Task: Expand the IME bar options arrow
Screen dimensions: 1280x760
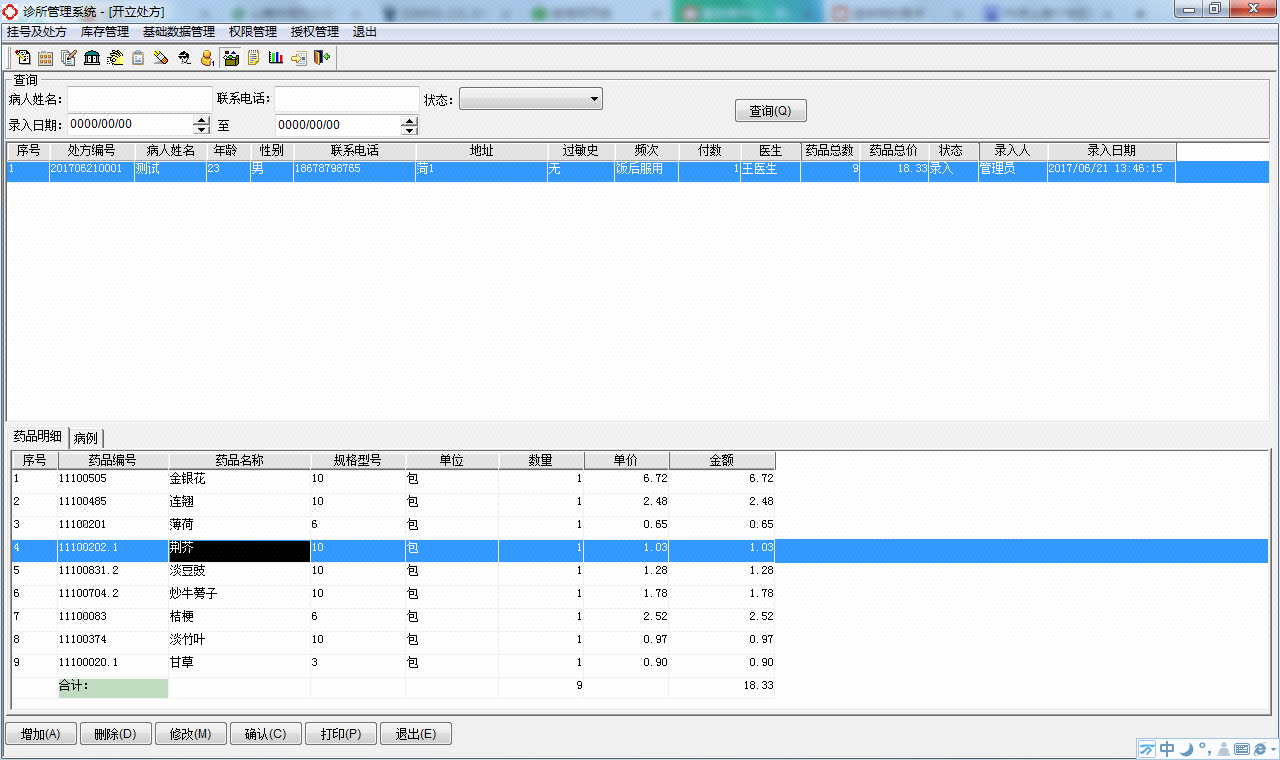Action: pyautogui.click(x=1274, y=749)
